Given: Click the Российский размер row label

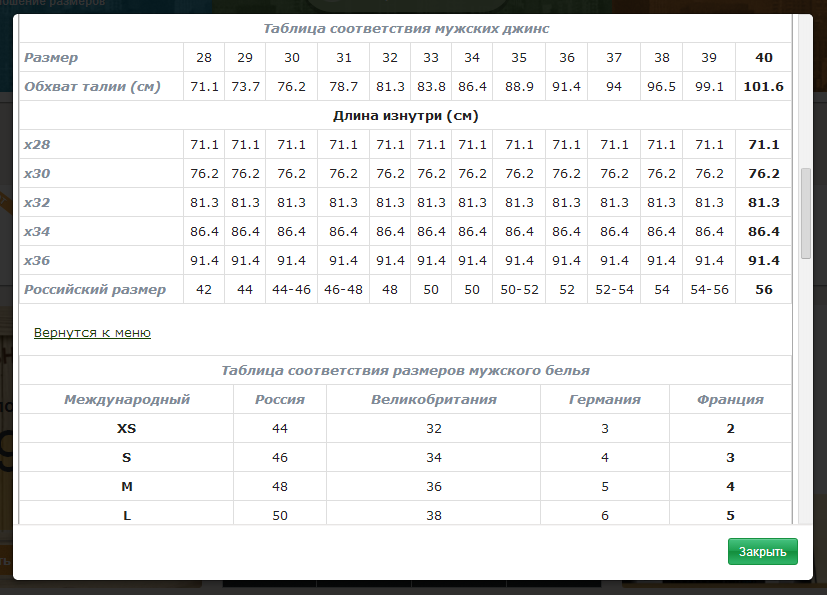Looking at the screenshot, I should [x=95, y=290].
